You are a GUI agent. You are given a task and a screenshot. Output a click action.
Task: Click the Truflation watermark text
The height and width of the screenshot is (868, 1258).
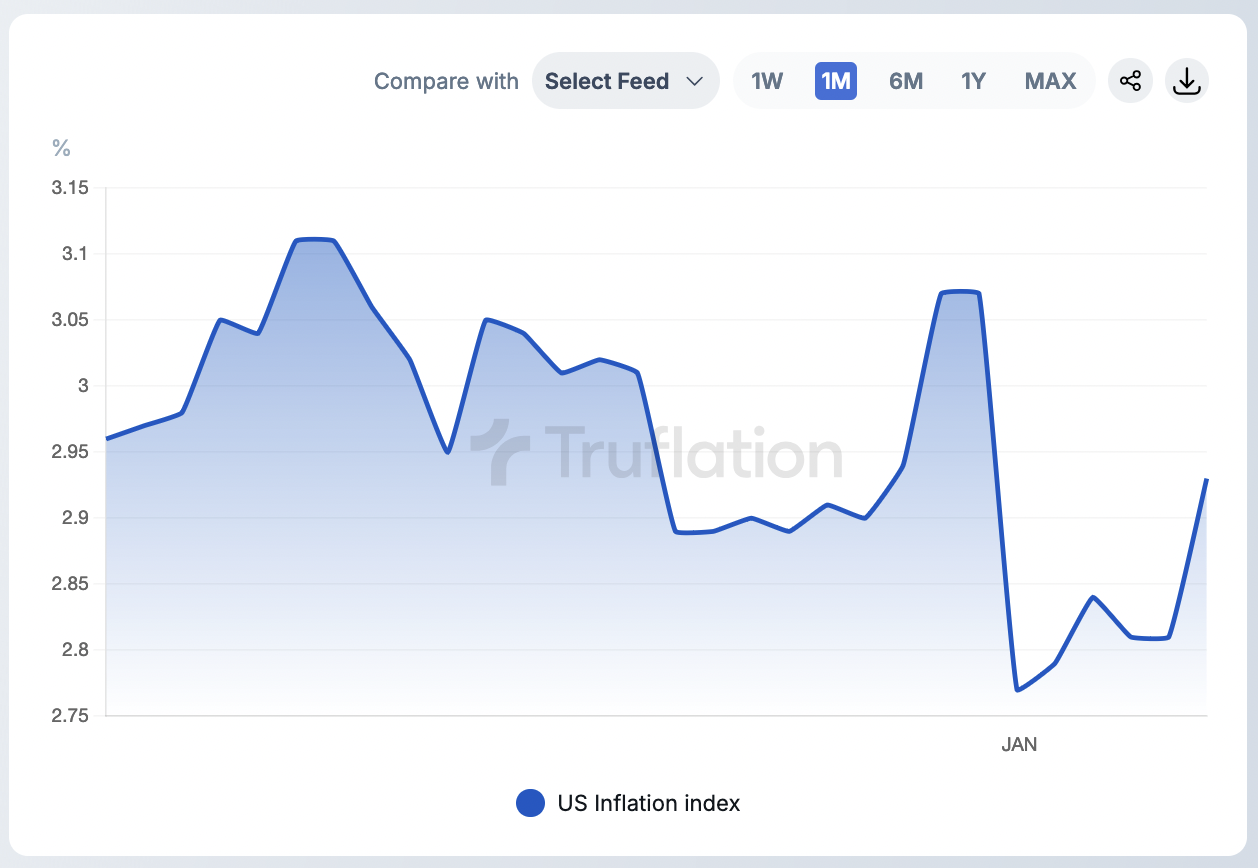[693, 453]
